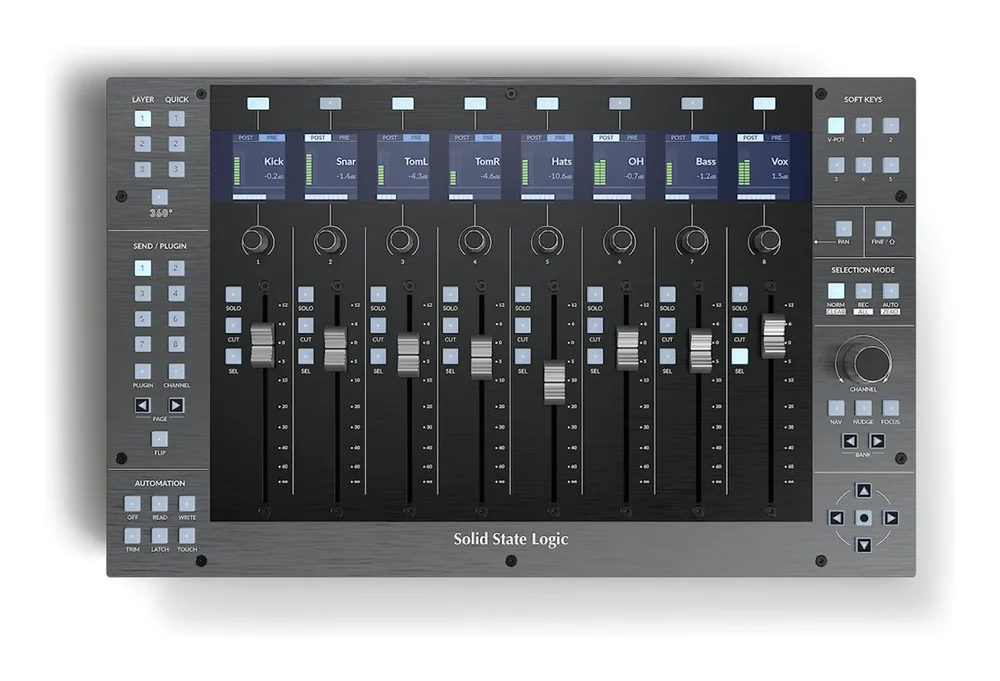Select Layer 1 button
Viewport: 1000px width, 681px height.
pos(142,119)
